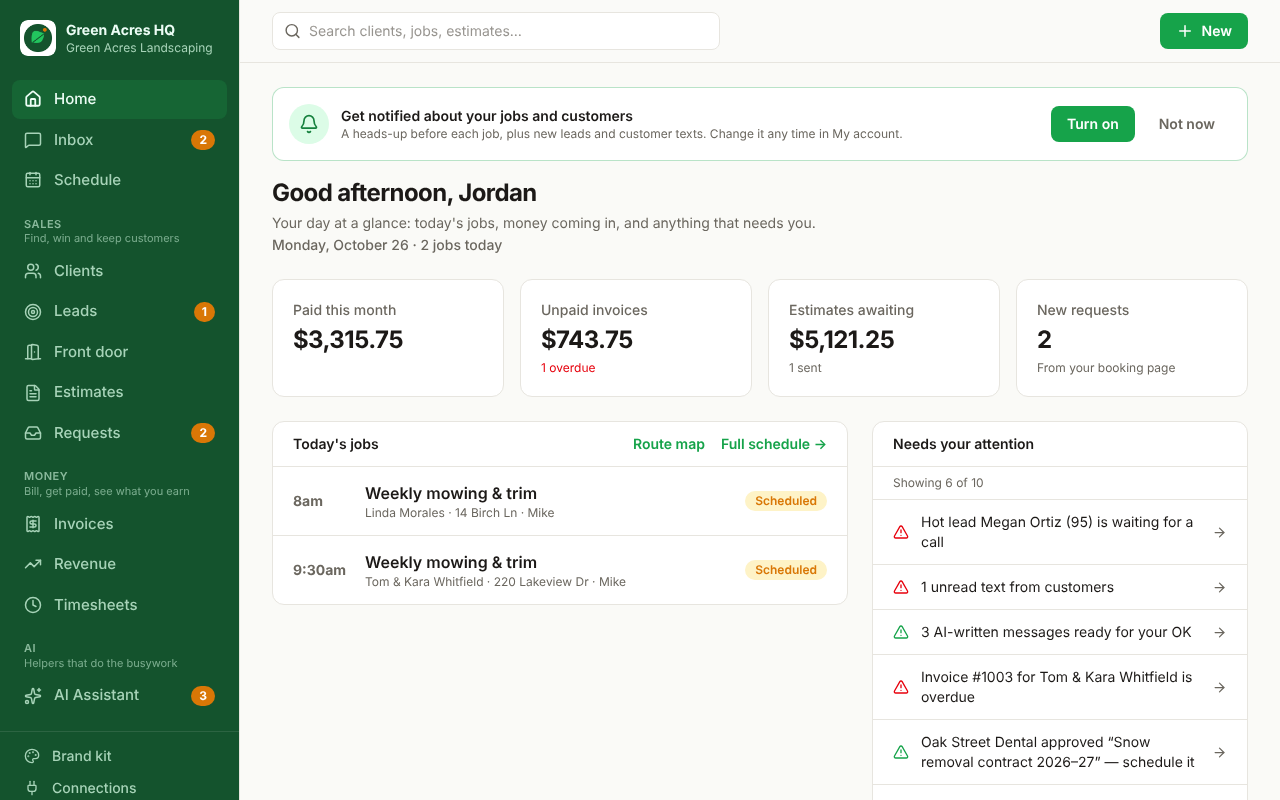Click the warning icon beside the Megan Ortiz alert
The width and height of the screenshot is (1280, 800).
click(901, 532)
